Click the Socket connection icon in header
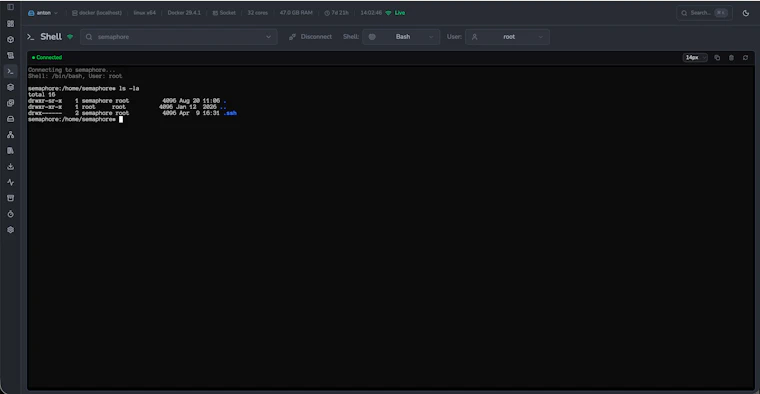The width and height of the screenshot is (760, 394). click(215, 13)
